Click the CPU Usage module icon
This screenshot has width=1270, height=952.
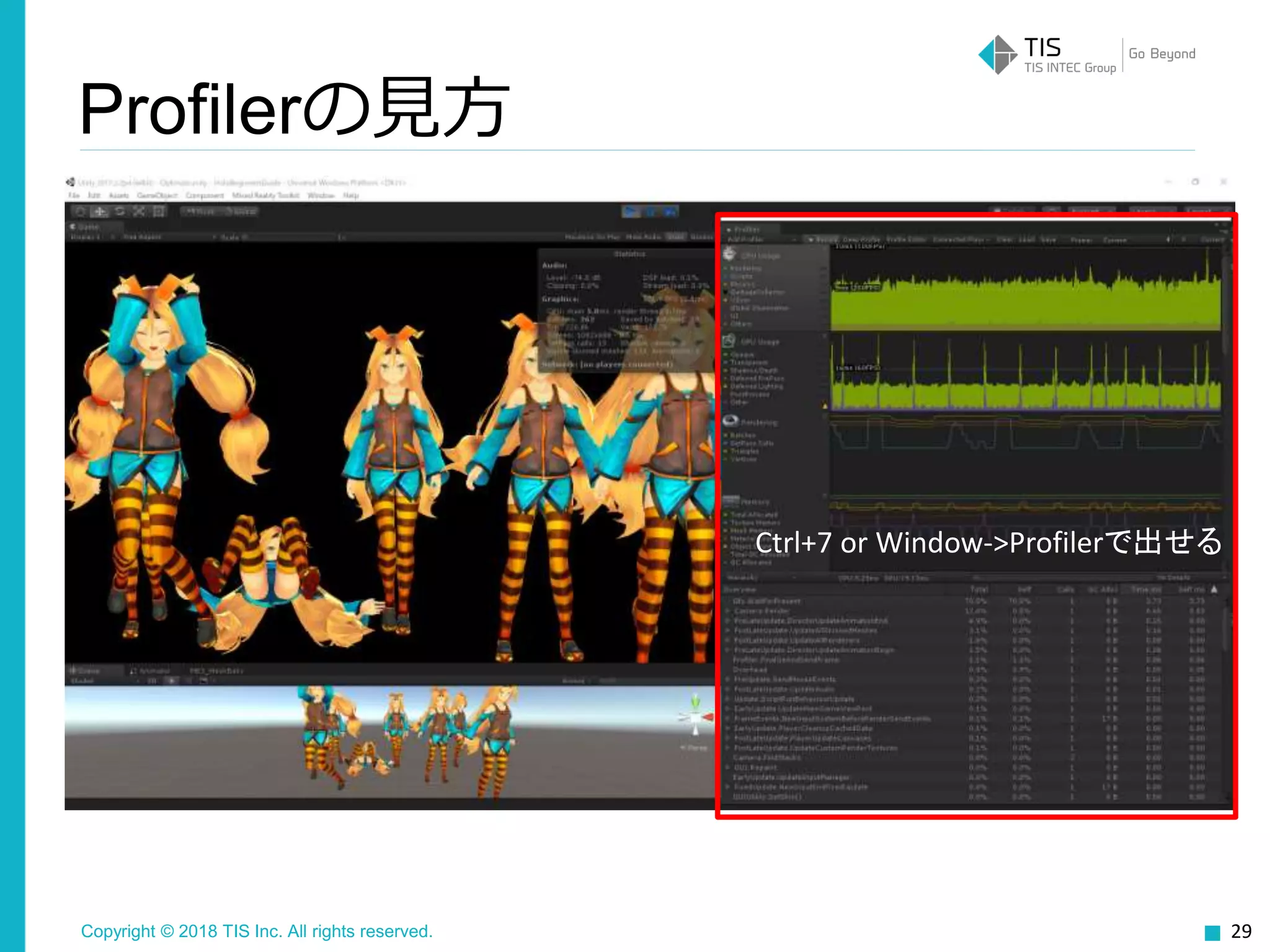(x=729, y=254)
